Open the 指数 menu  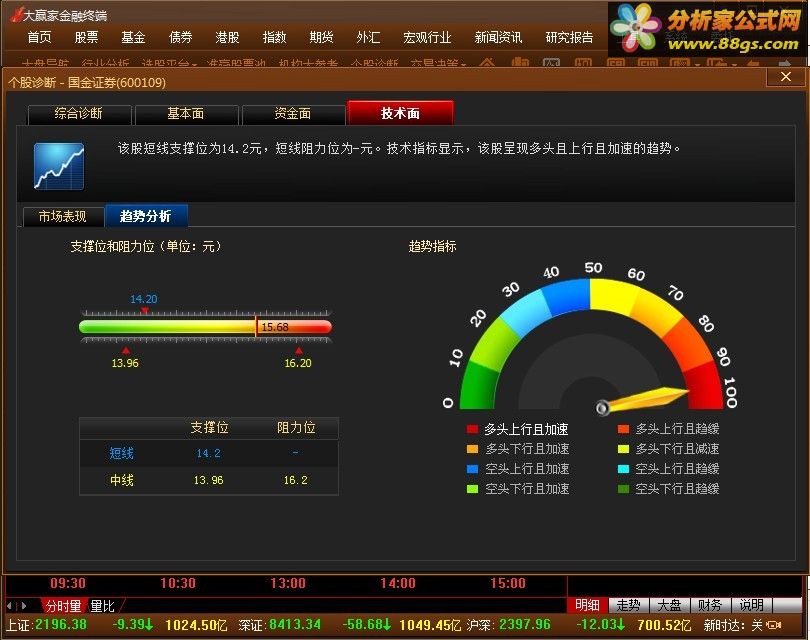tap(274, 37)
